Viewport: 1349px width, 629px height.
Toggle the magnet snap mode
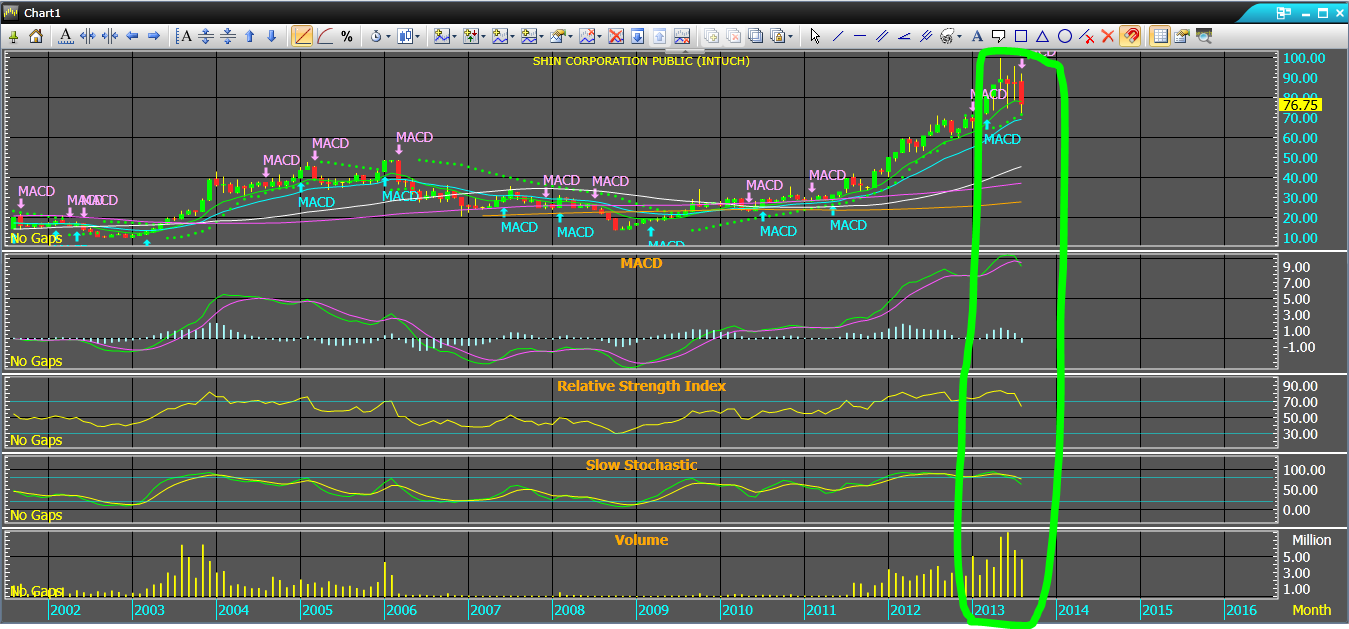[1131, 36]
